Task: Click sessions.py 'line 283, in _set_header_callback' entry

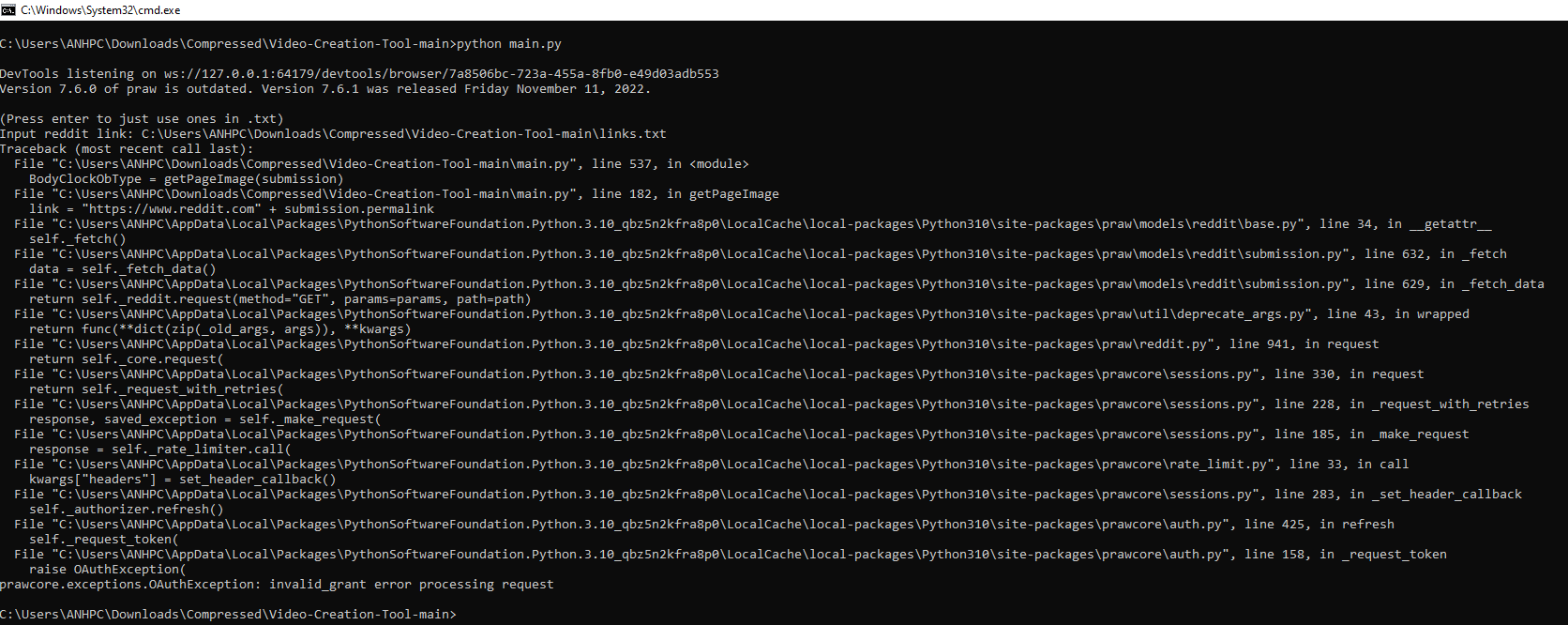Action: click(x=768, y=495)
